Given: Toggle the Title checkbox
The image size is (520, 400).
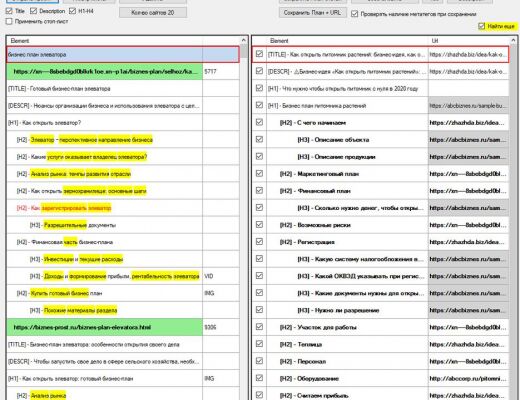Looking at the screenshot, I should pos(9,11).
